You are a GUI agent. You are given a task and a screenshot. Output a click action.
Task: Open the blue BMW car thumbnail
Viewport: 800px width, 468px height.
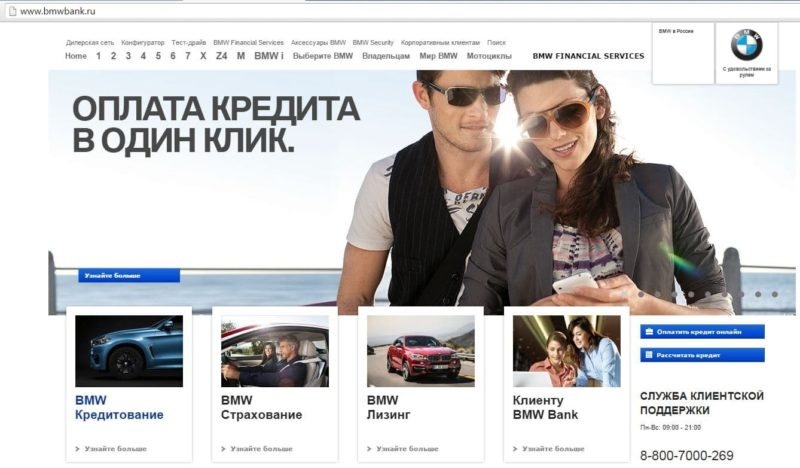tap(129, 351)
